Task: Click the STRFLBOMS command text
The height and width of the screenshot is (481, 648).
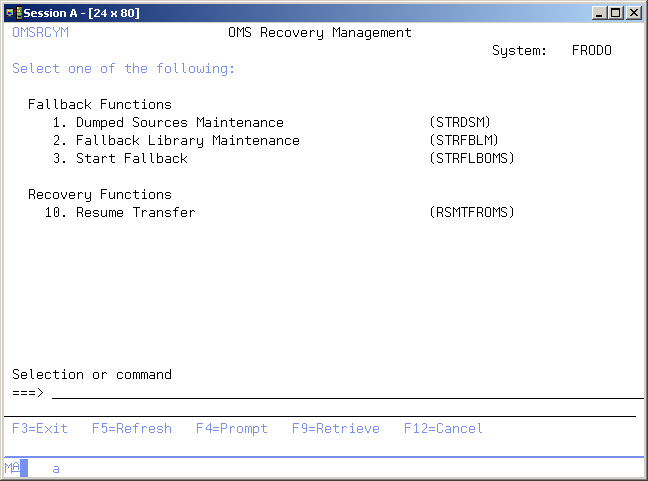Action: 472,158
